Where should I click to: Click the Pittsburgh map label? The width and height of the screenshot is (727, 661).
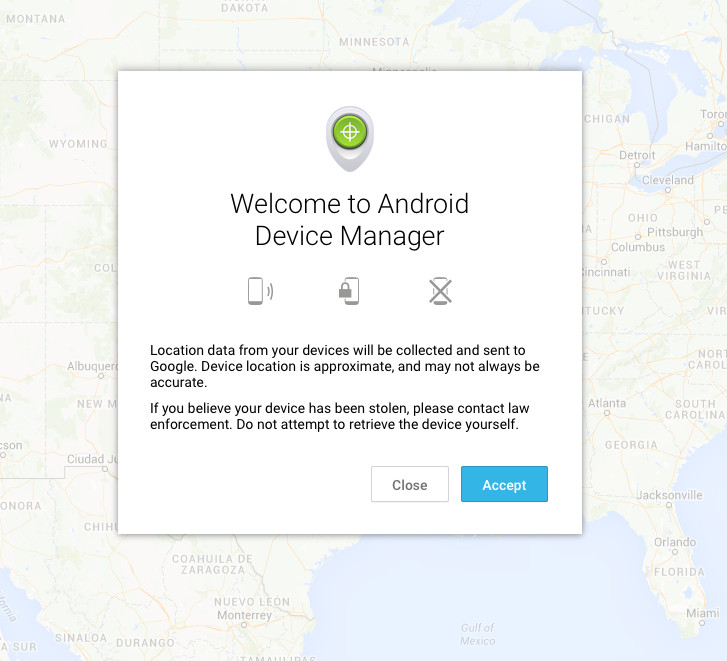(x=675, y=232)
